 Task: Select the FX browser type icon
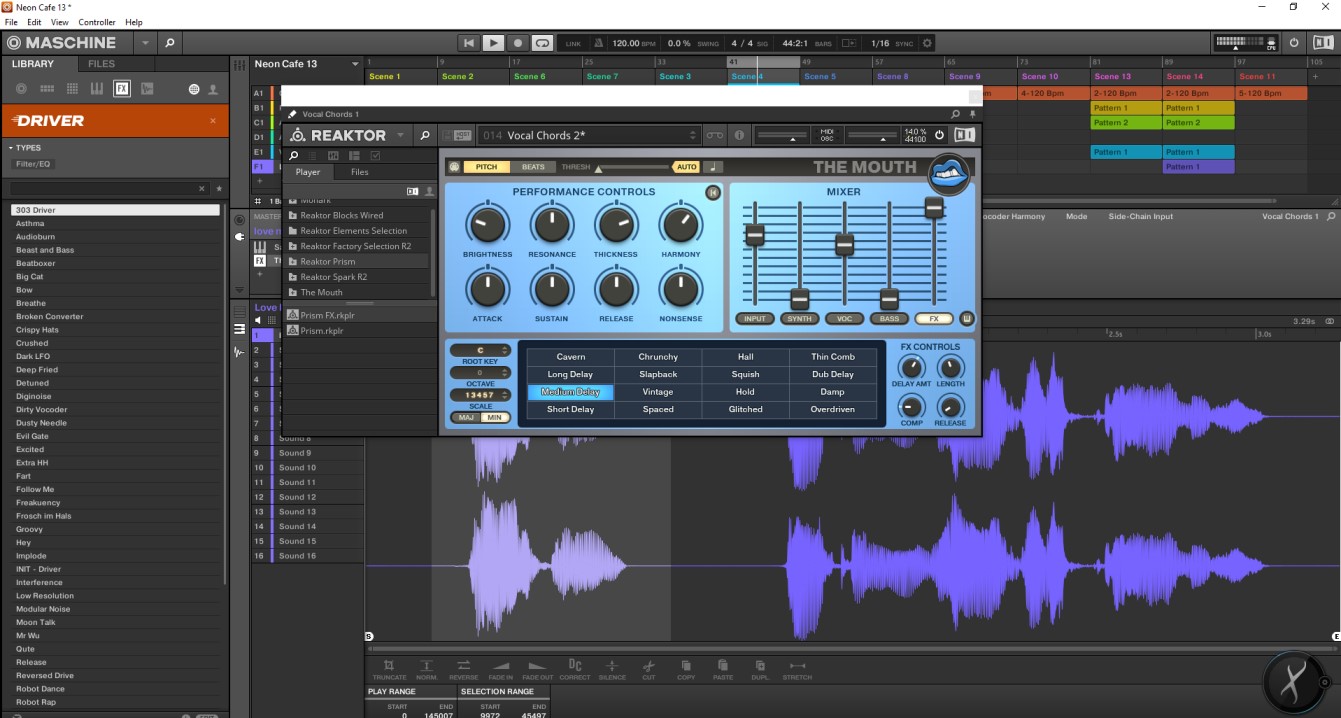tap(122, 88)
